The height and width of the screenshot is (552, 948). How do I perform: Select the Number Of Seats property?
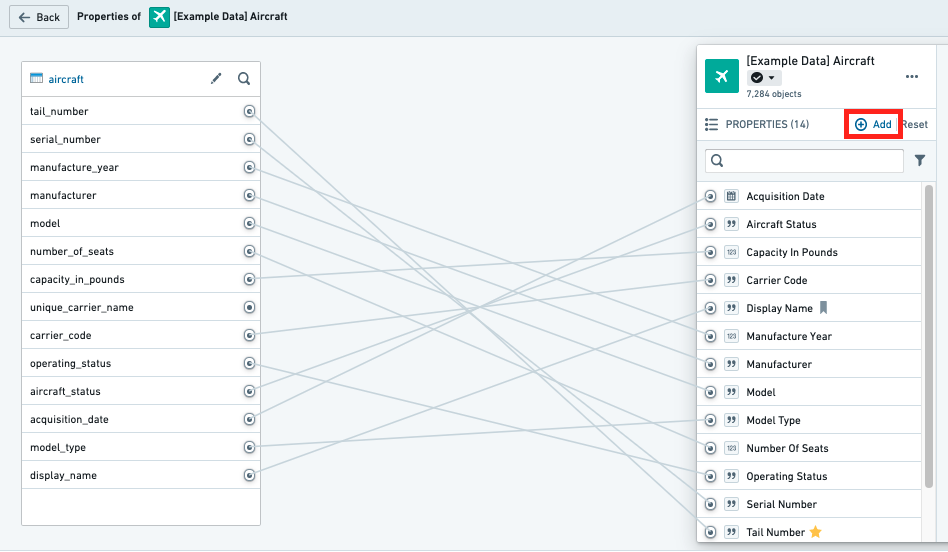(x=809, y=448)
